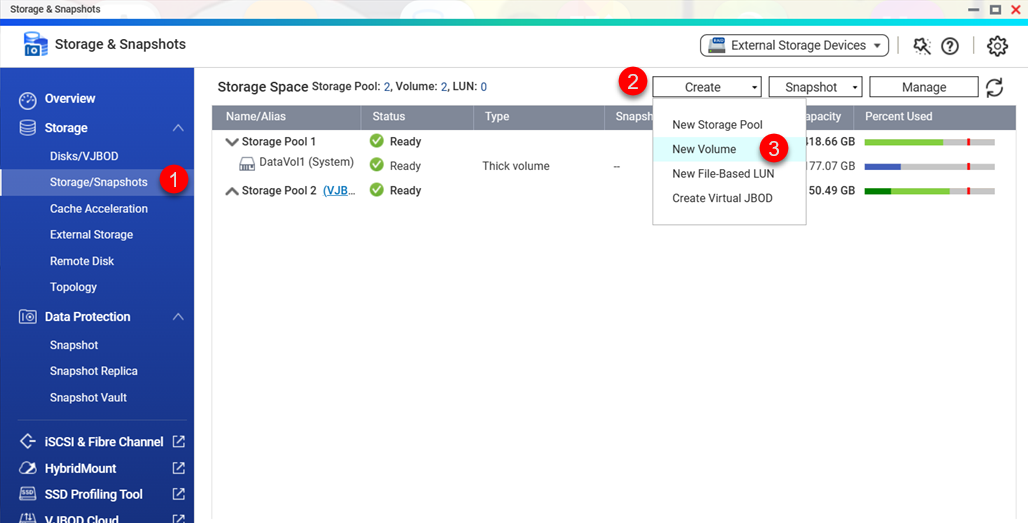Image resolution: width=1028 pixels, height=523 pixels.
Task: Click the Manage button
Action: [x=923, y=88]
